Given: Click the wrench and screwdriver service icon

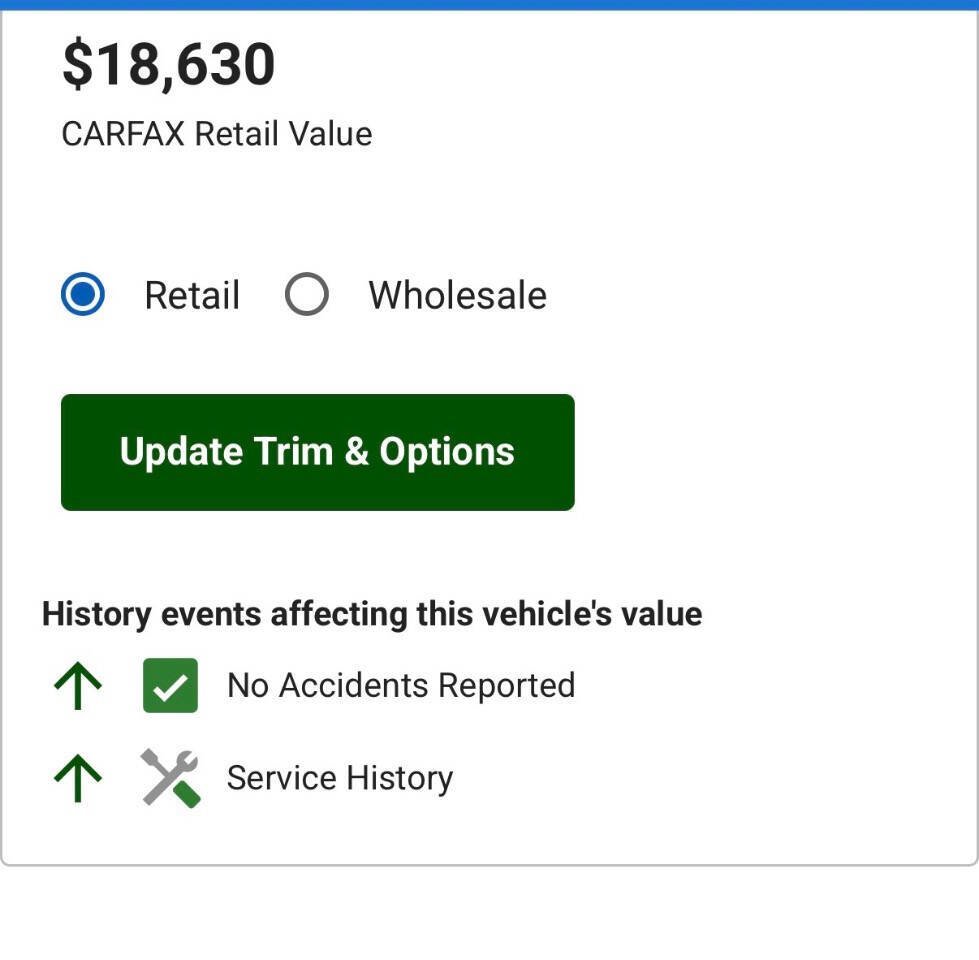Looking at the screenshot, I should 170,778.
